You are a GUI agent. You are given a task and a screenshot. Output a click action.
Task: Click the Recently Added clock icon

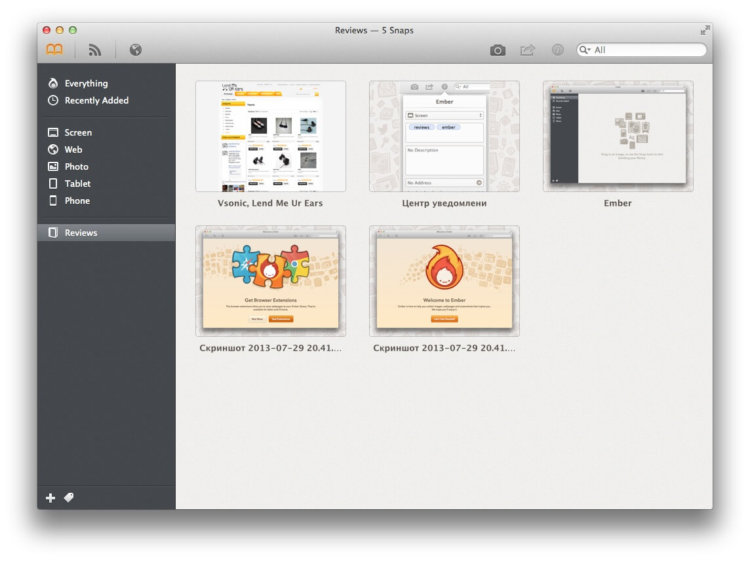[53, 100]
